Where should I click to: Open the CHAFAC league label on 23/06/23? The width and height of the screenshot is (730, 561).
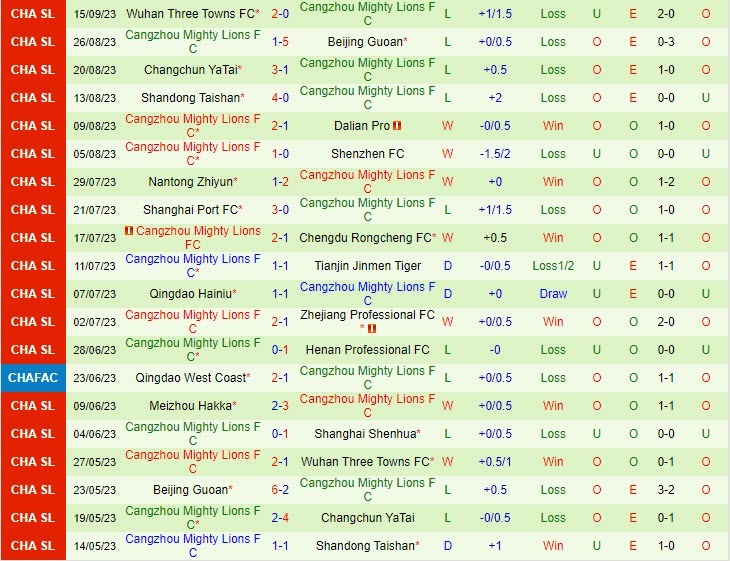pyautogui.click(x=33, y=378)
